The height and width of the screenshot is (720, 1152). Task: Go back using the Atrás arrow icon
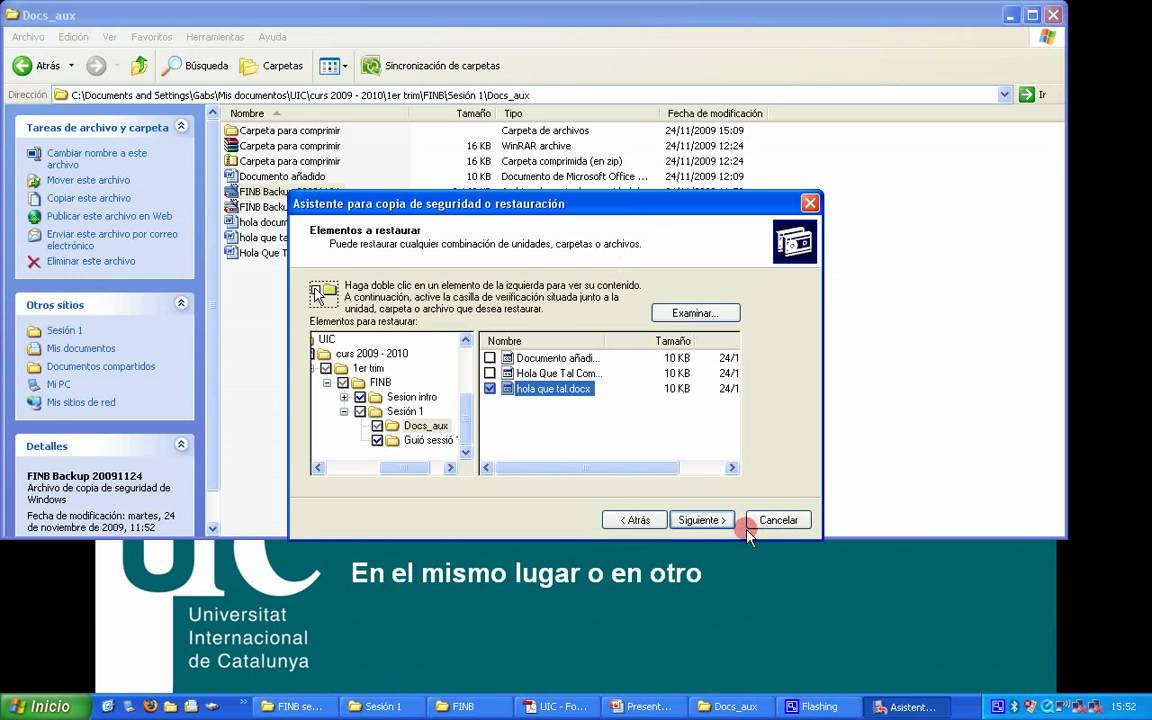[22, 66]
